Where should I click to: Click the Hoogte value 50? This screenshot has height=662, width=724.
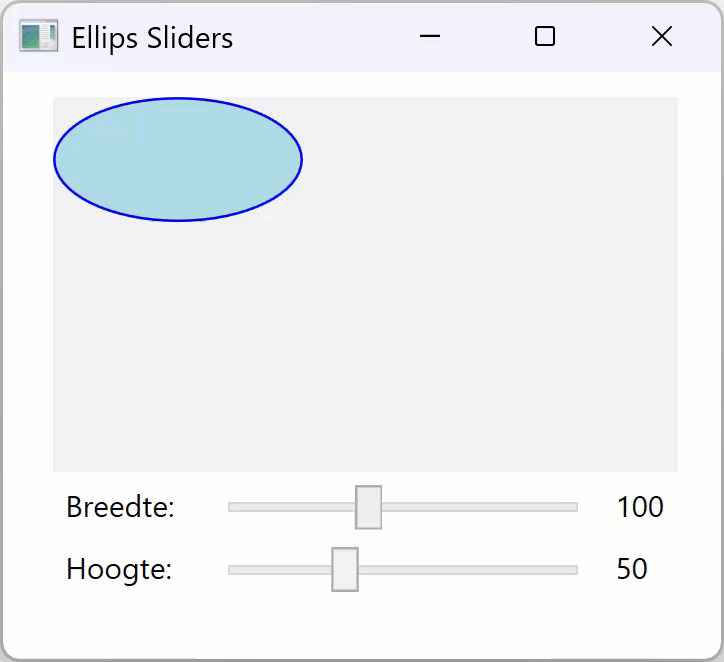tap(632, 570)
